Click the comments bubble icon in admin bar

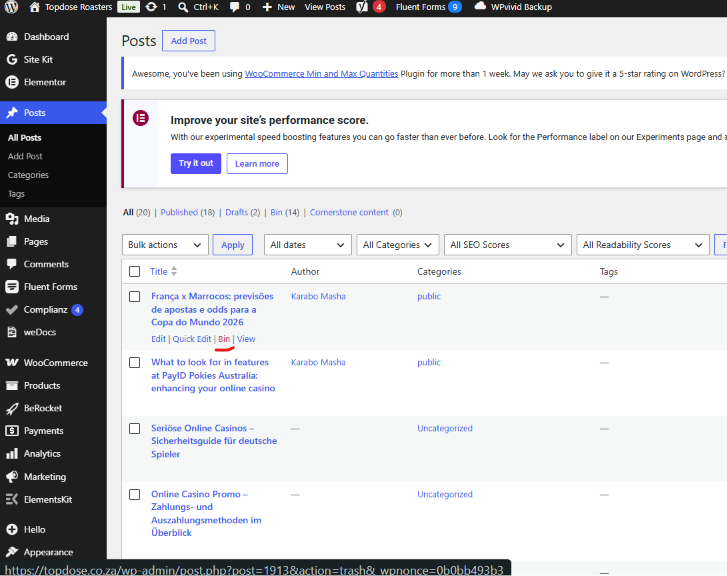[235, 7]
